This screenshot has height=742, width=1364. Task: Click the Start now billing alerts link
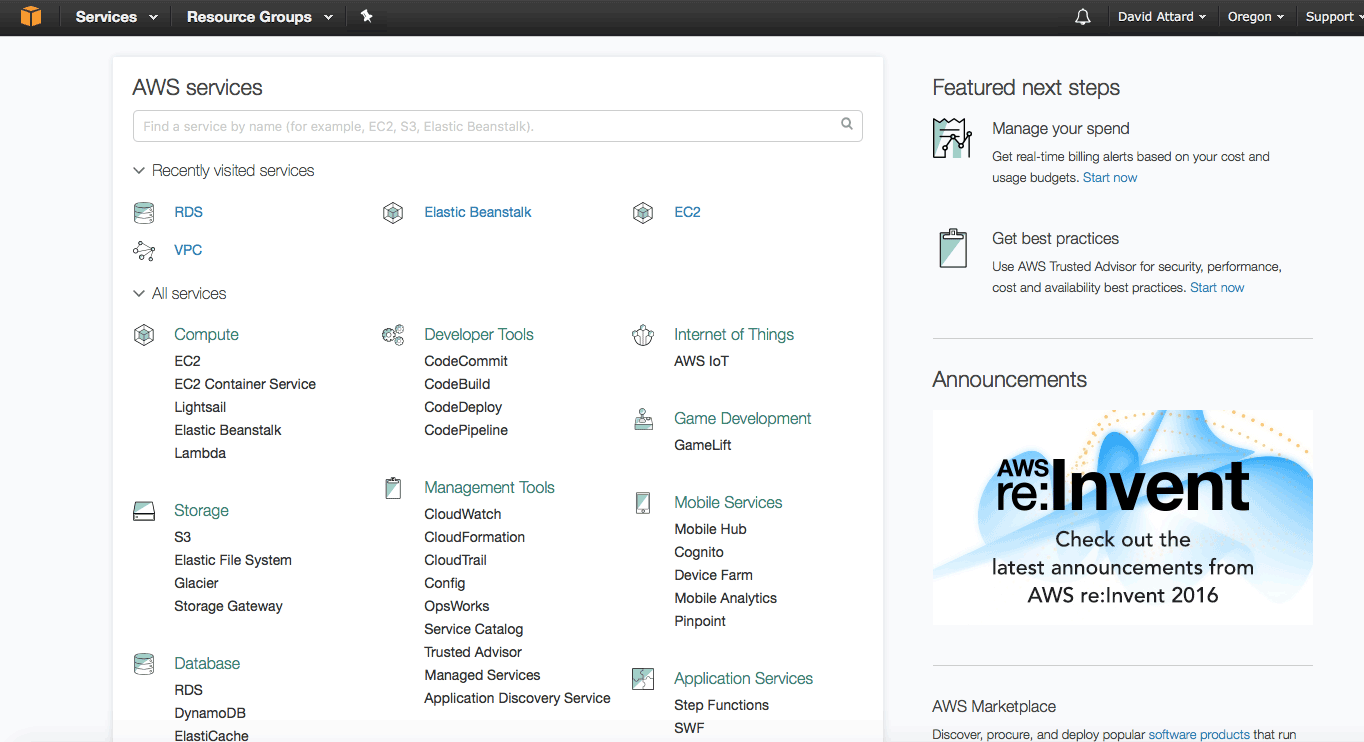coord(1110,177)
